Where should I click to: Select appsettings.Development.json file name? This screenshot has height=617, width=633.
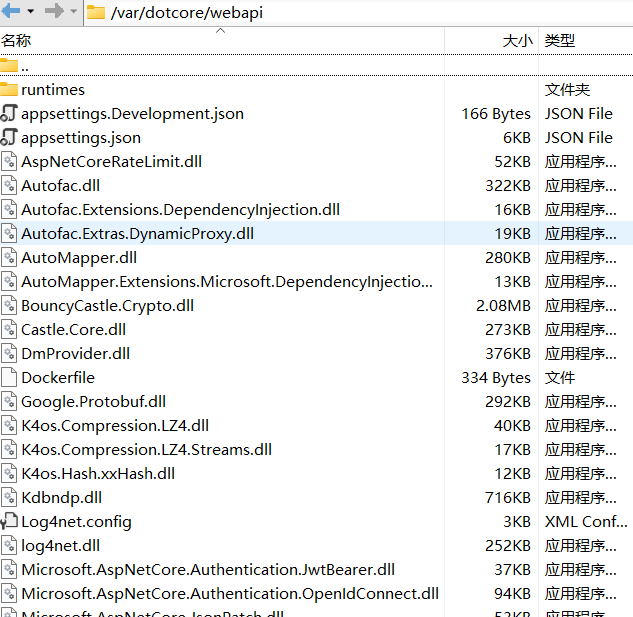132,114
